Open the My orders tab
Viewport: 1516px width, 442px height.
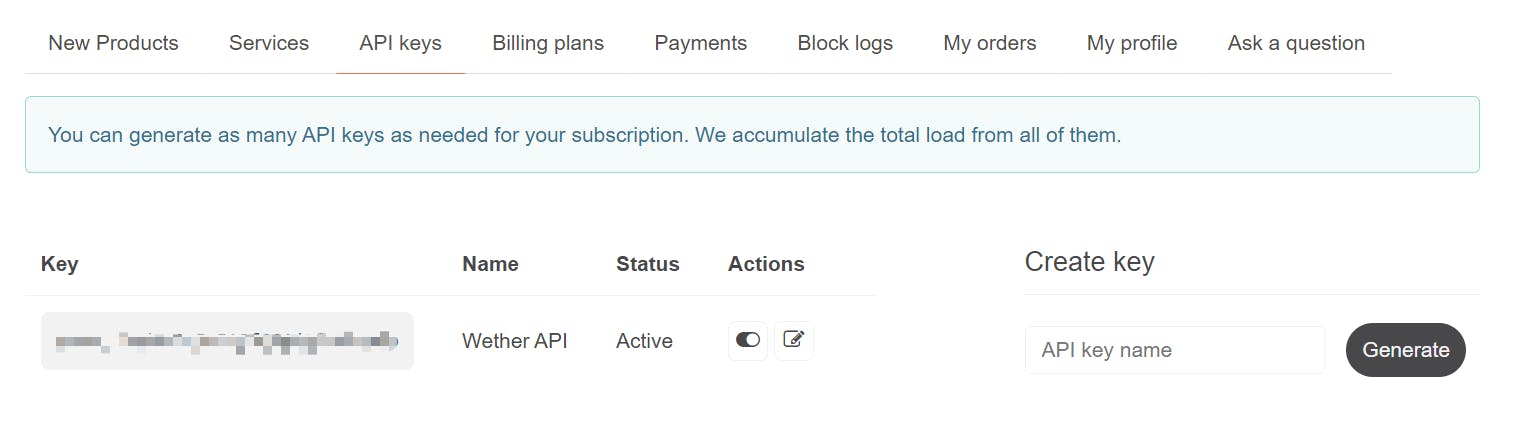(x=990, y=43)
